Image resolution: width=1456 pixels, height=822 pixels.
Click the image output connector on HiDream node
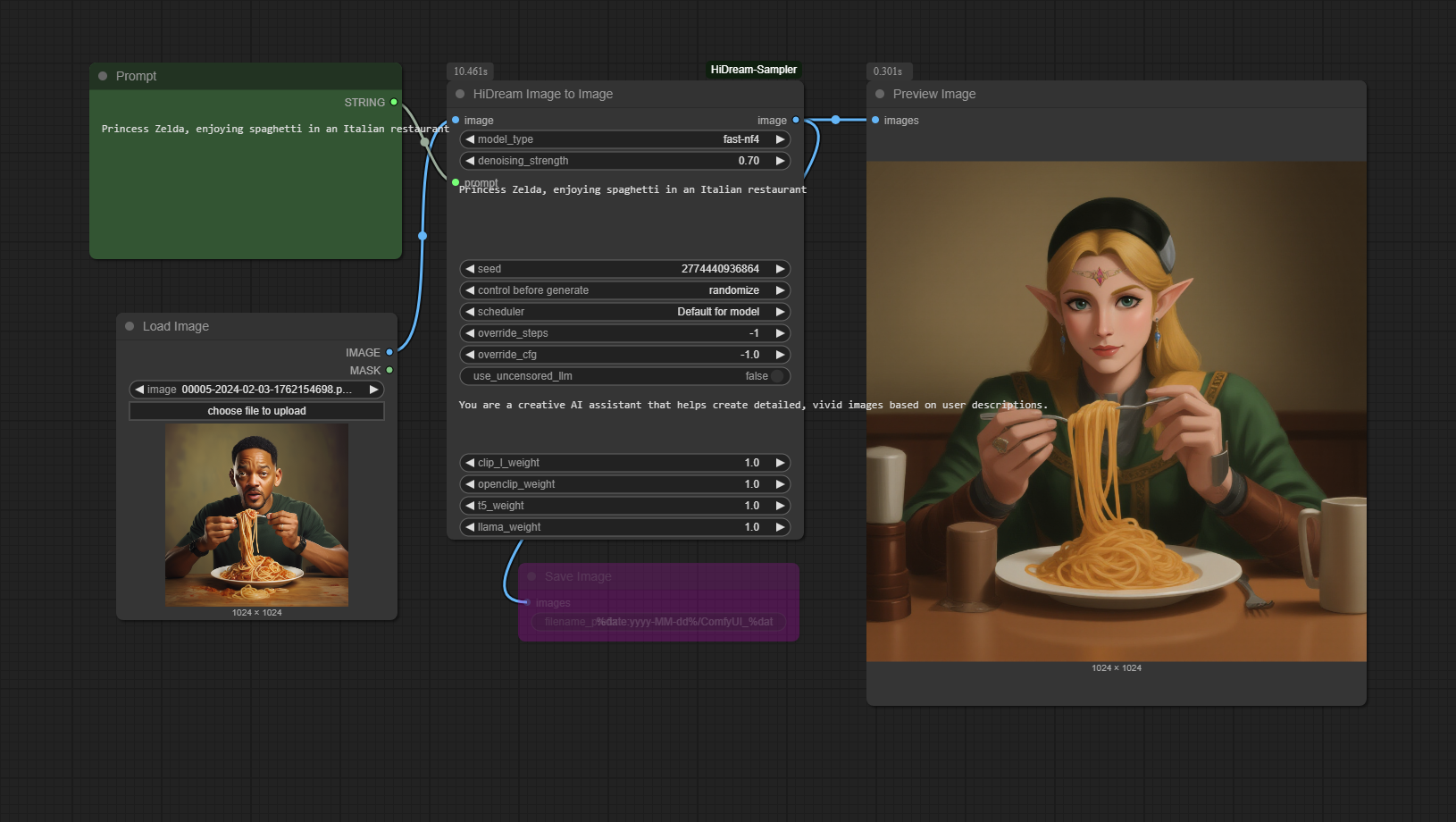tap(796, 120)
